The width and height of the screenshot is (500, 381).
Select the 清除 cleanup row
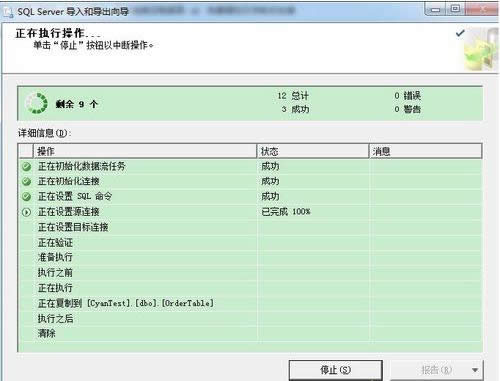tap(250, 333)
